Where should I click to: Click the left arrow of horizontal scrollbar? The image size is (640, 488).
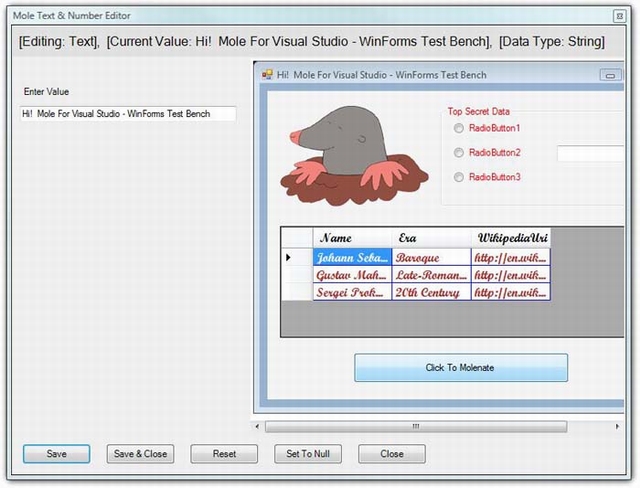coord(257,426)
